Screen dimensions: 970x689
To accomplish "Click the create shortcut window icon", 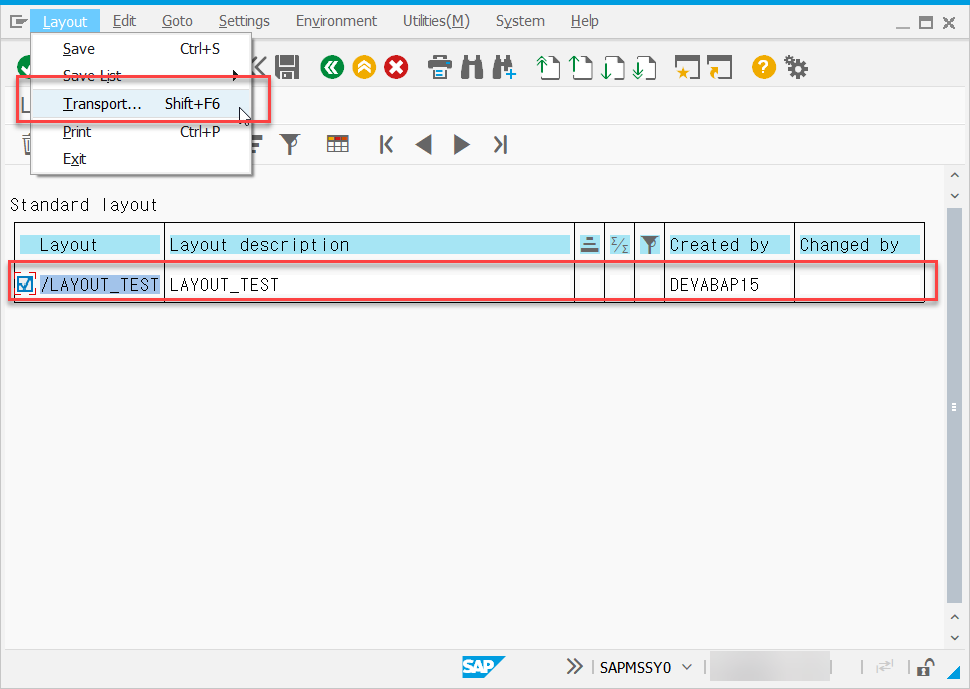I will pos(719,67).
